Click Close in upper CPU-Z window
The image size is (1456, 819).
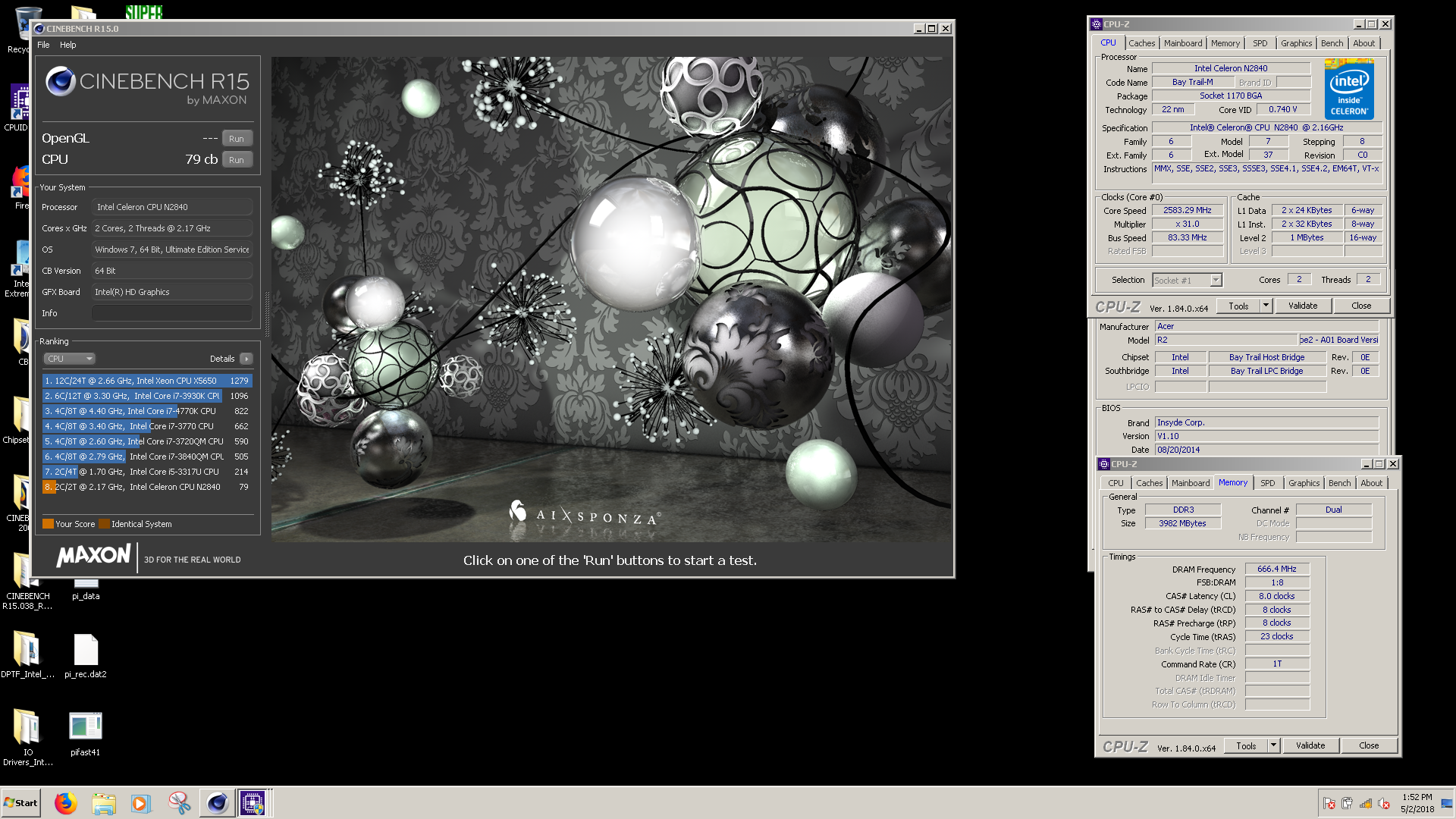coord(1361,306)
